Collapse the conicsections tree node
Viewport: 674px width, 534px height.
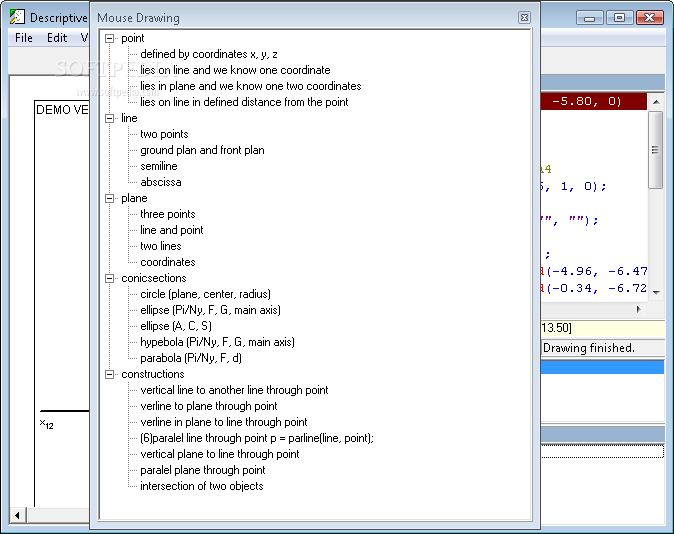tap(110, 278)
